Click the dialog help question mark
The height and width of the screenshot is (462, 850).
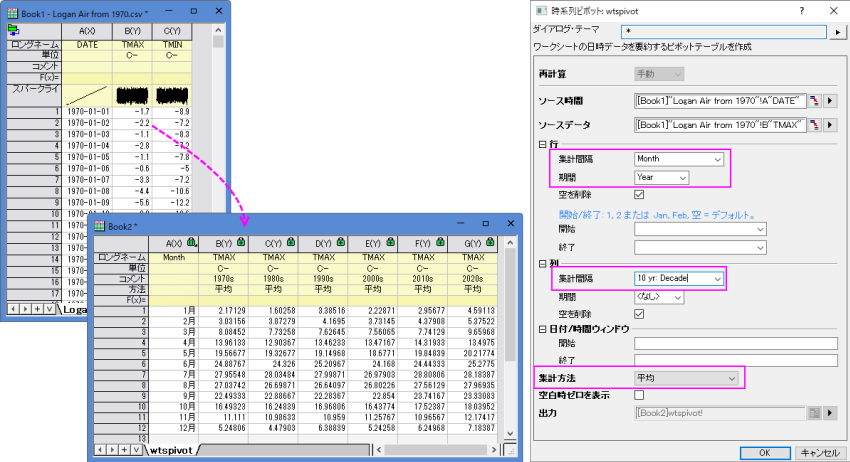(x=801, y=11)
